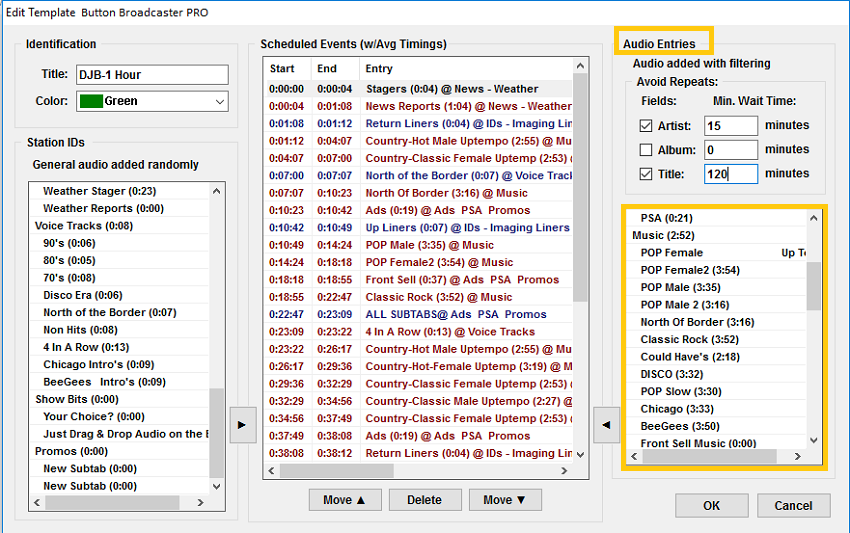This screenshot has height=533, width=850.
Task: Click the Delete button below events
Action: click(424, 500)
